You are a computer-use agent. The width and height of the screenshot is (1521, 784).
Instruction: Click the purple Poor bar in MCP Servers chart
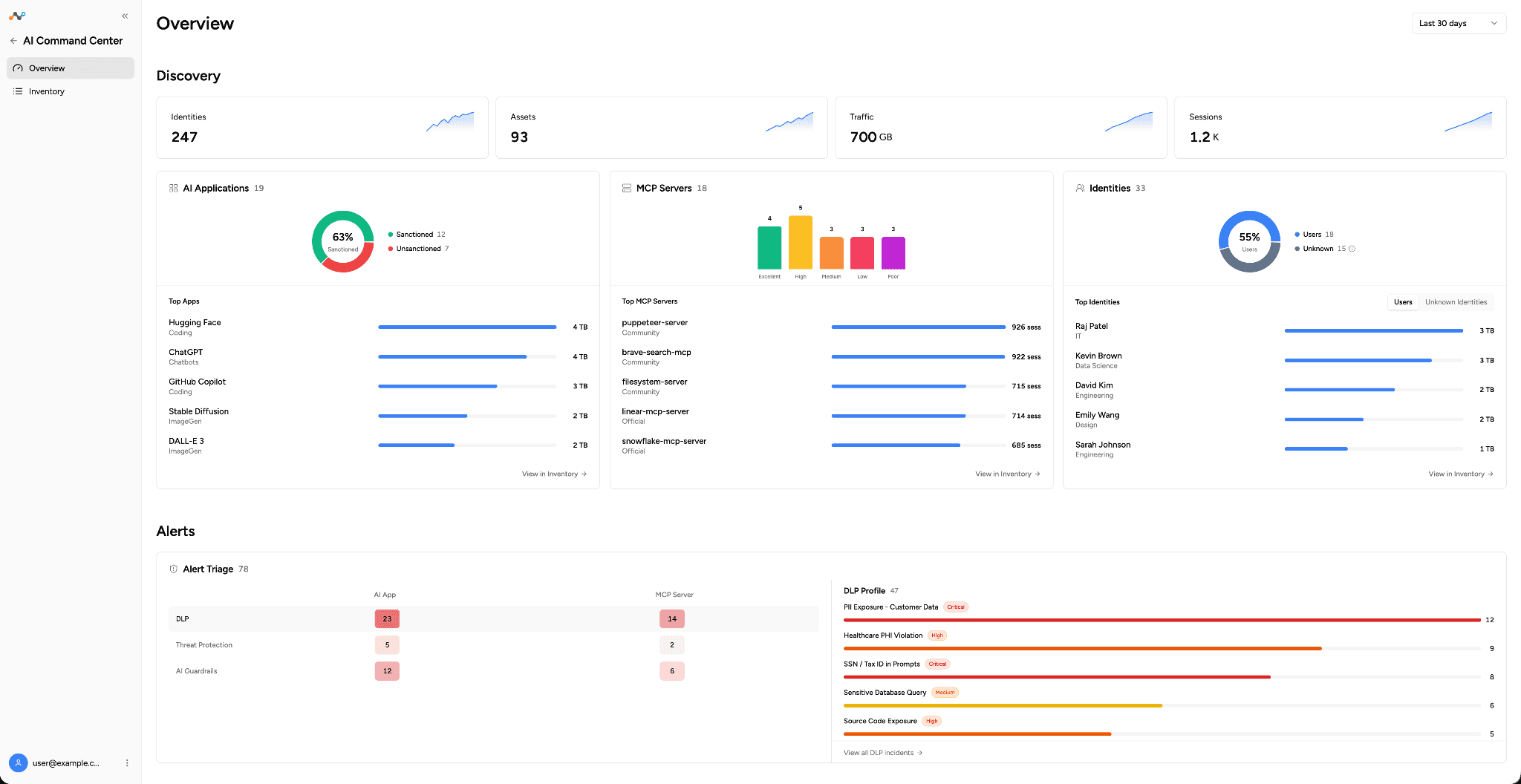[x=893, y=253]
